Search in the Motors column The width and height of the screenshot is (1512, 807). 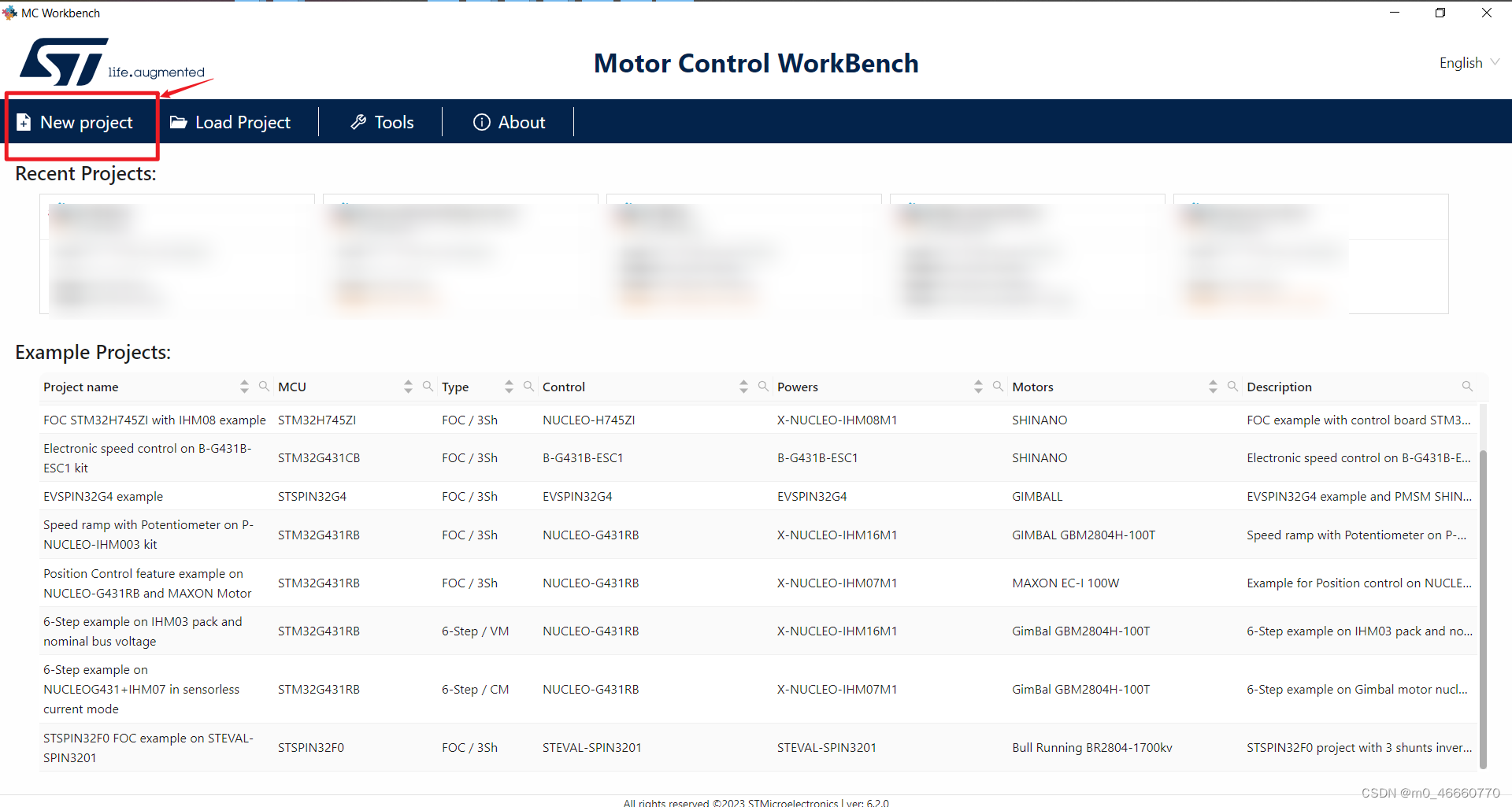tap(1232, 387)
